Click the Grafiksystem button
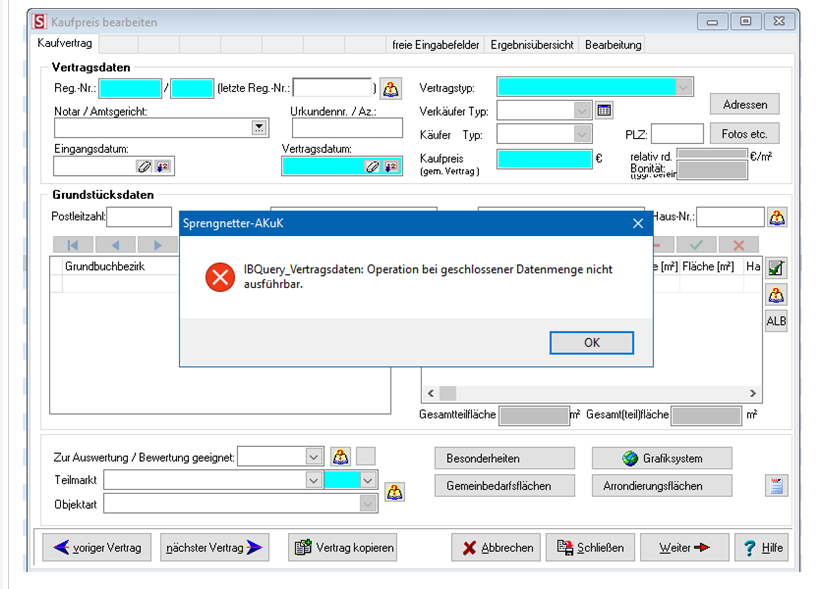This screenshot has height=589, width=825. point(662,459)
